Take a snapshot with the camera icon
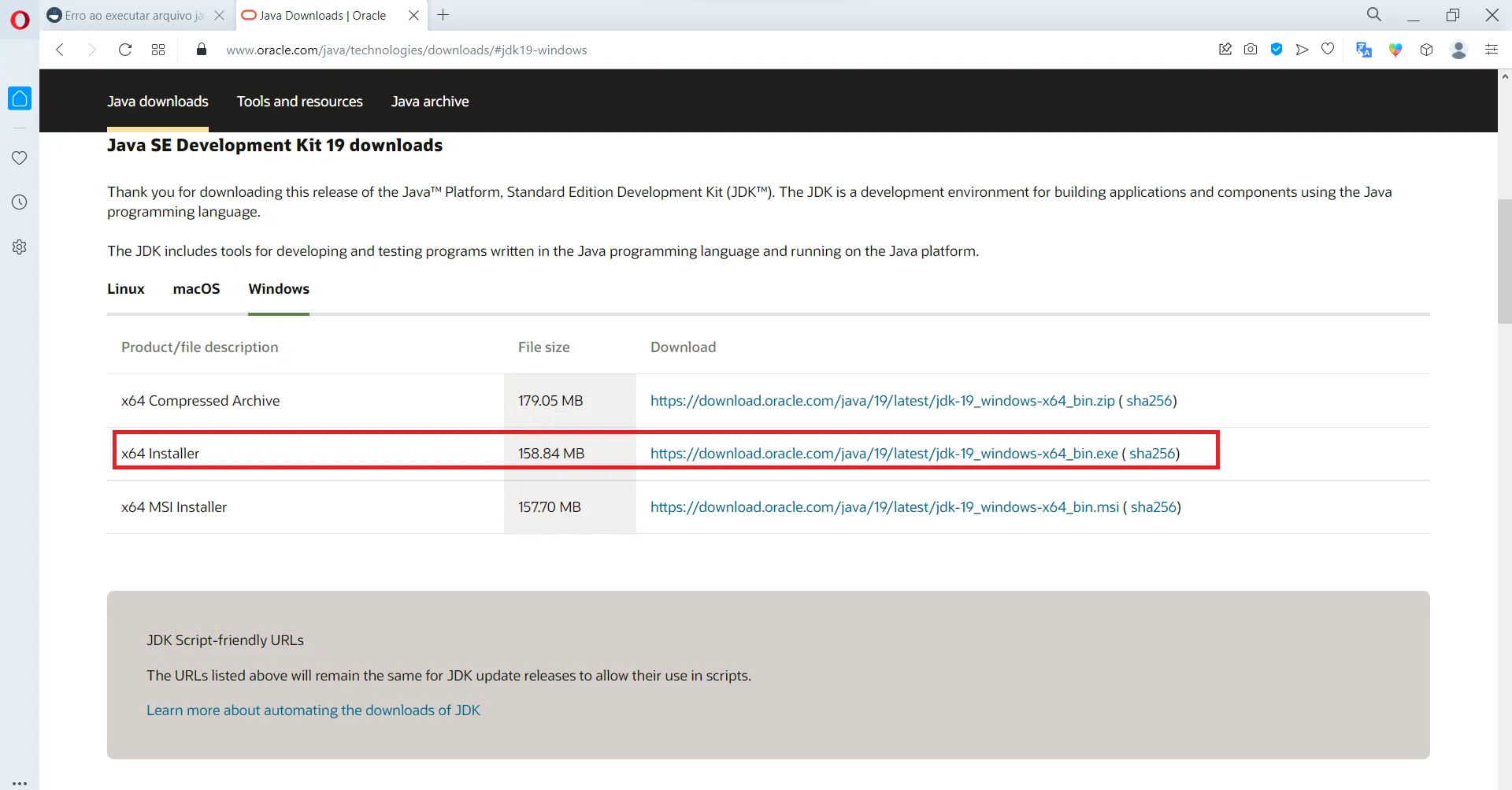This screenshot has width=1512, height=790. pyautogui.click(x=1251, y=50)
